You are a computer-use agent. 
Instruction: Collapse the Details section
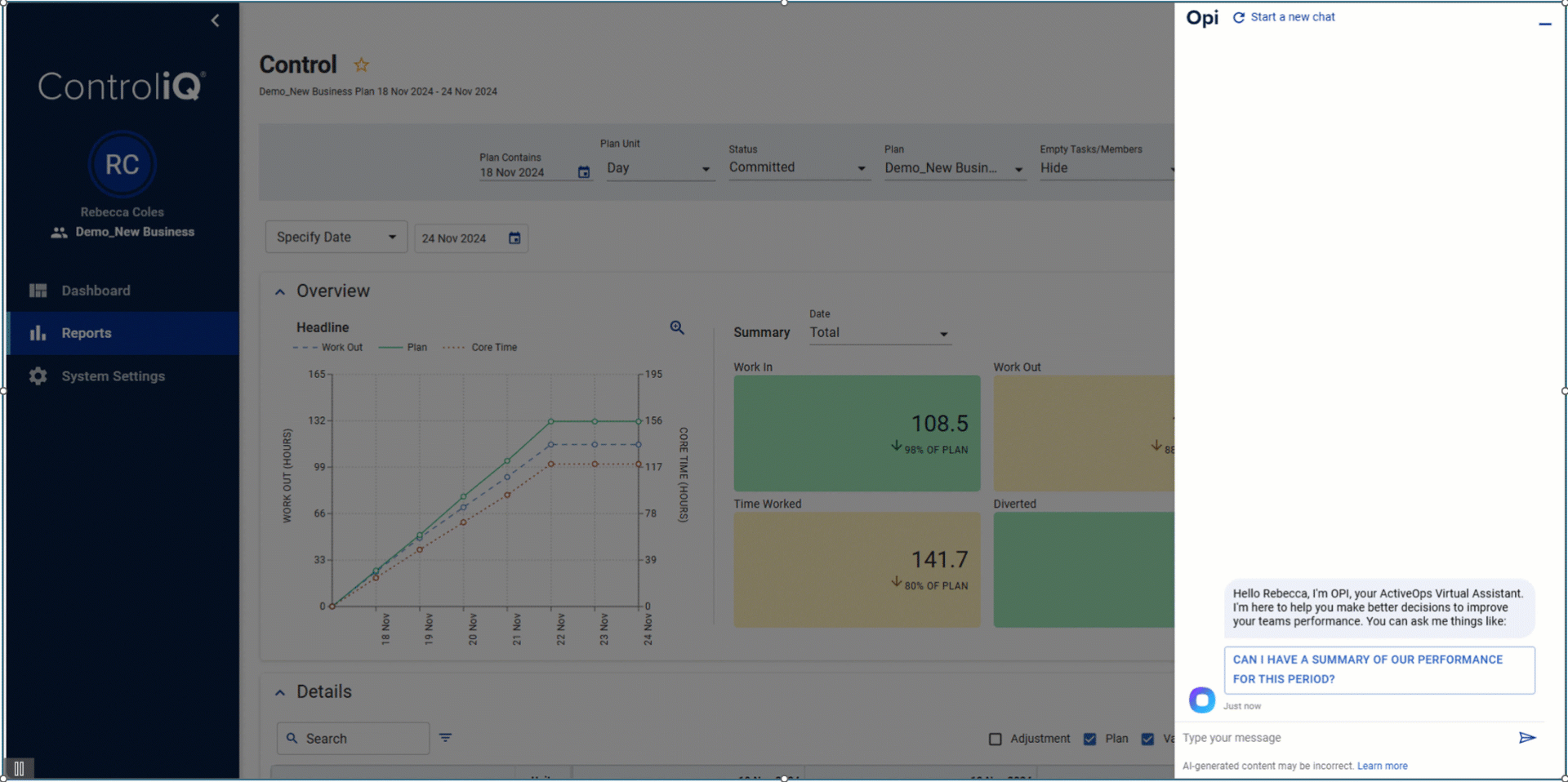(x=280, y=692)
